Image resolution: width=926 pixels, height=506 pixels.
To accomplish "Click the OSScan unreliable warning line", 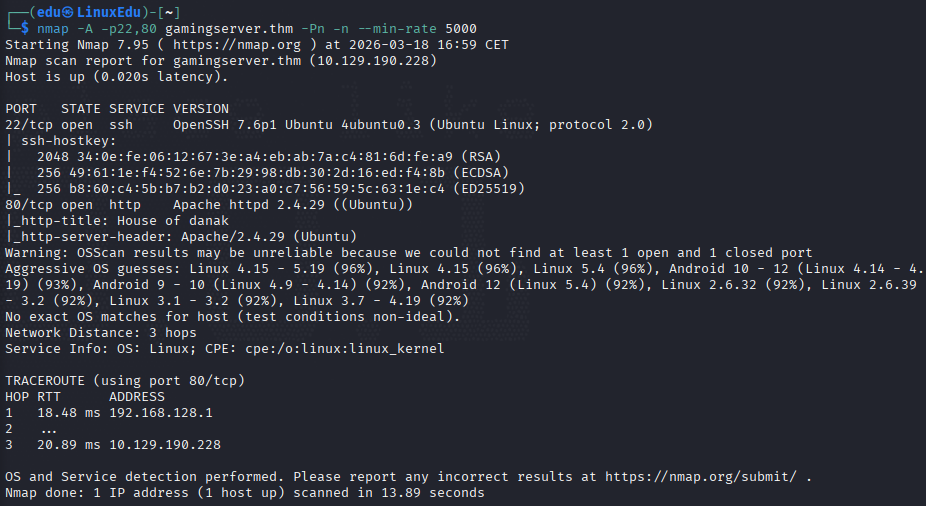I will [409, 253].
